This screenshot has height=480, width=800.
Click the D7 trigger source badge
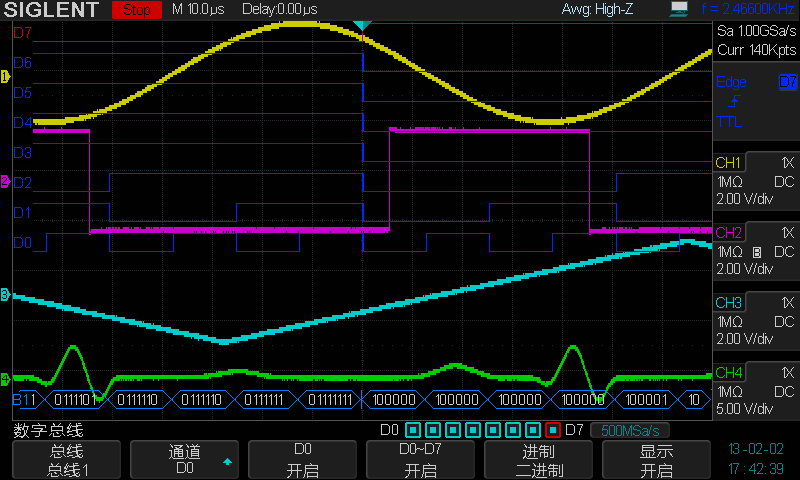coord(788,81)
